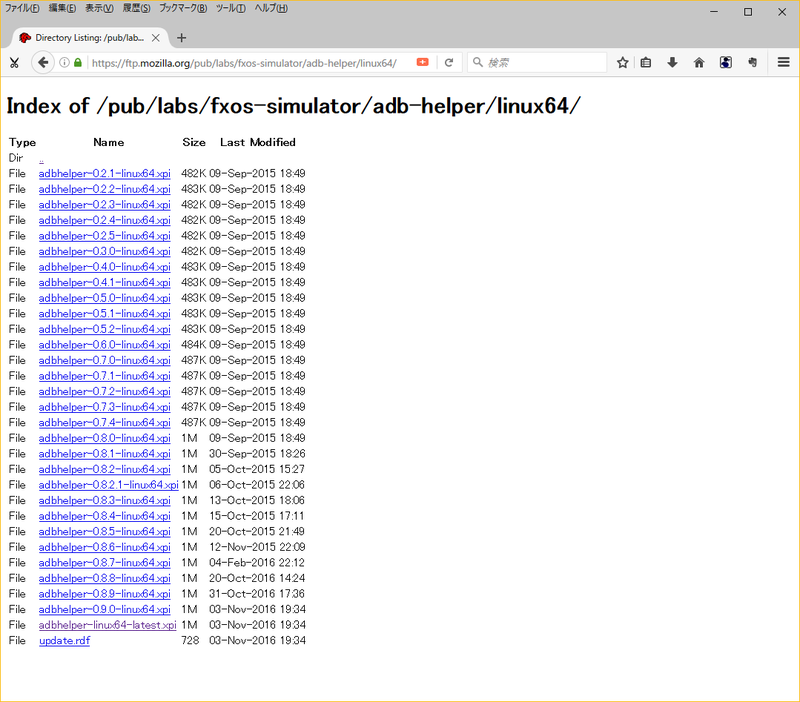Open adbhelper-0.4.1-linux64.xpi
Image resolution: width=800 pixels, height=702 pixels.
(105, 283)
